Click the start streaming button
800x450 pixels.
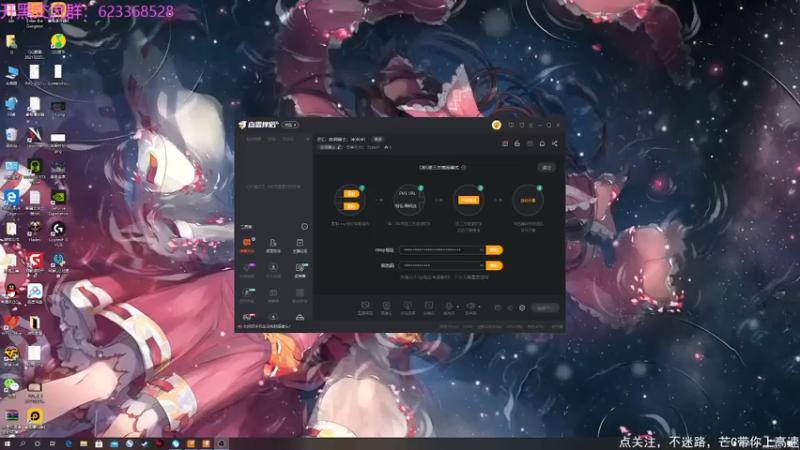[x=545, y=308]
